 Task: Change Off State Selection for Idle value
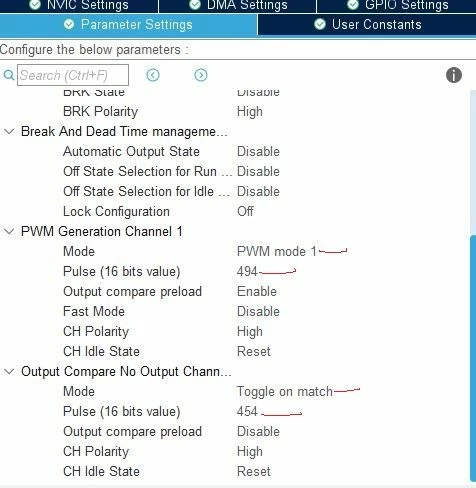(x=258, y=191)
